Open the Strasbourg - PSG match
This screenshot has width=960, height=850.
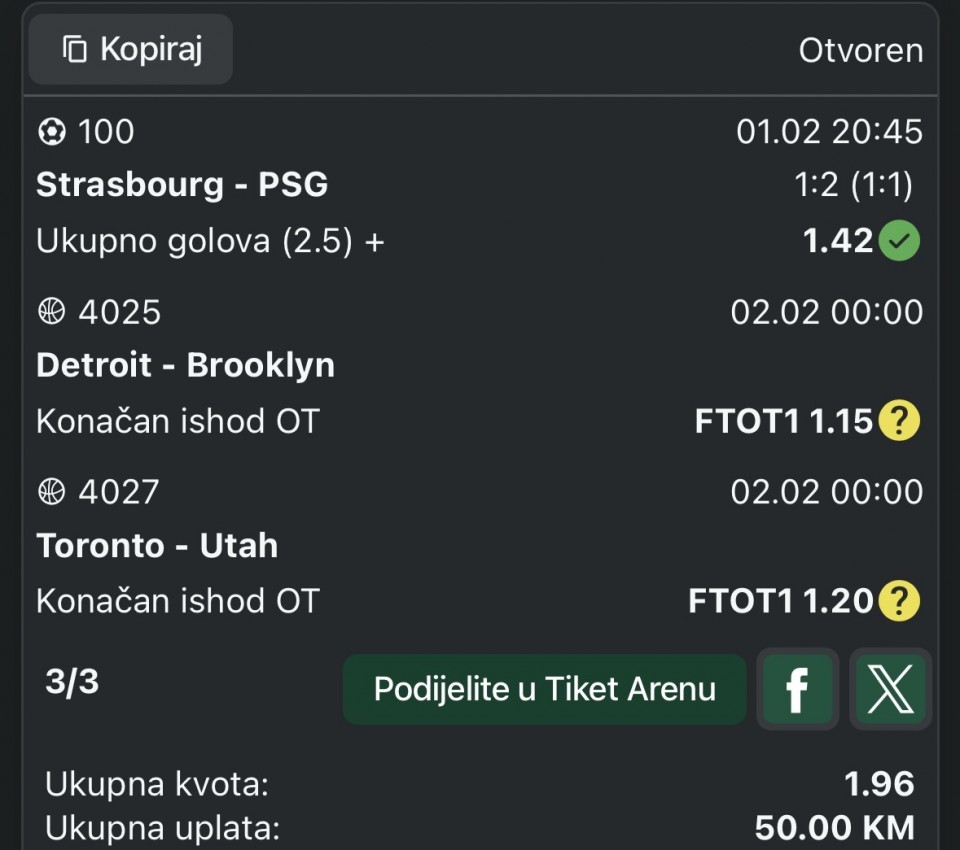(182, 185)
